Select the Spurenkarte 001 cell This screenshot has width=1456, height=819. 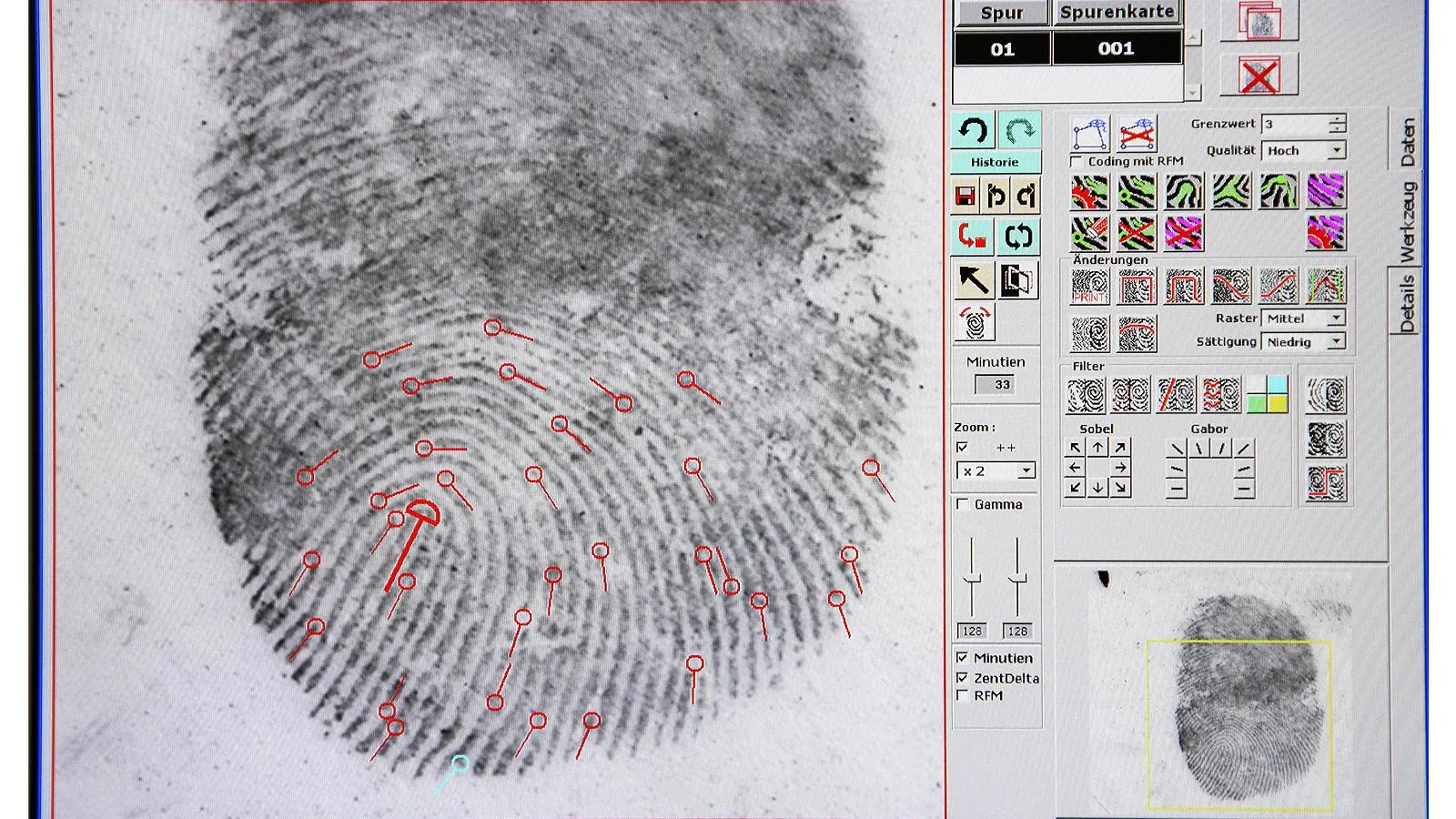pos(1117,49)
